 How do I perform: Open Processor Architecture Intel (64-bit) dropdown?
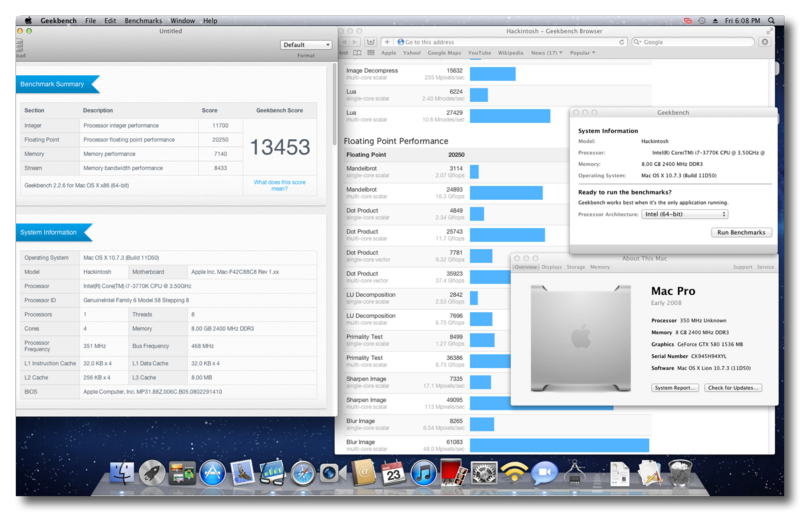coord(685,214)
